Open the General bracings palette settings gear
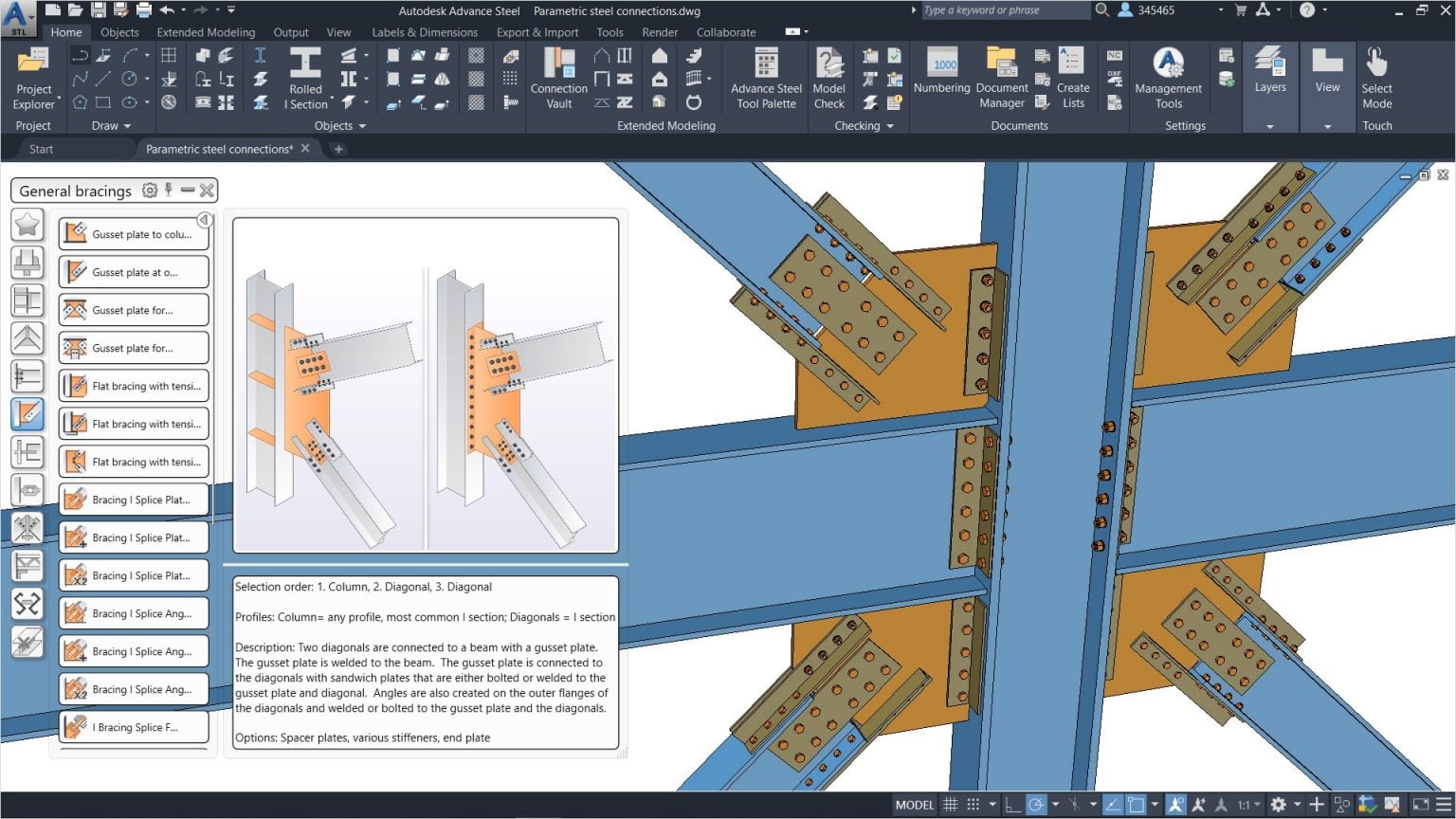 (x=149, y=190)
